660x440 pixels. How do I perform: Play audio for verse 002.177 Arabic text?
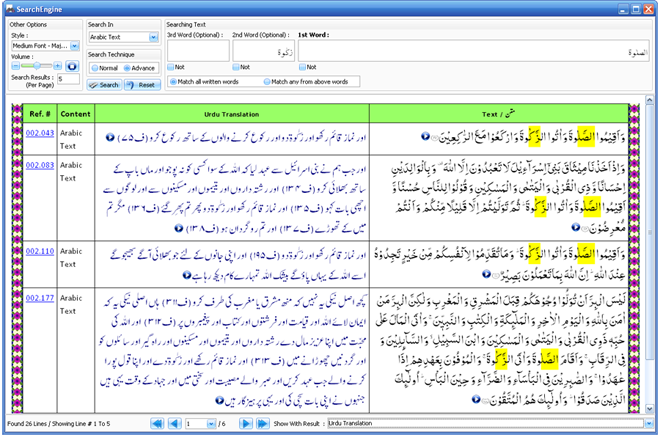(476, 399)
